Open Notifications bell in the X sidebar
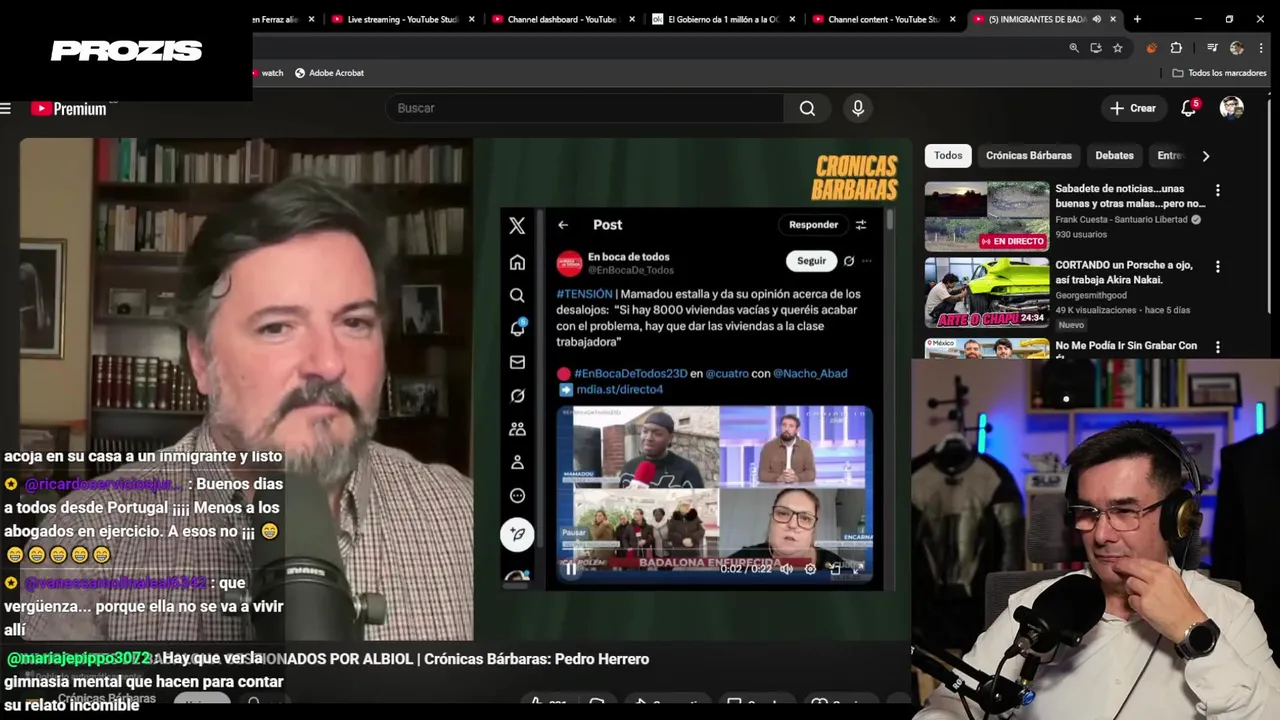 coord(517,328)
